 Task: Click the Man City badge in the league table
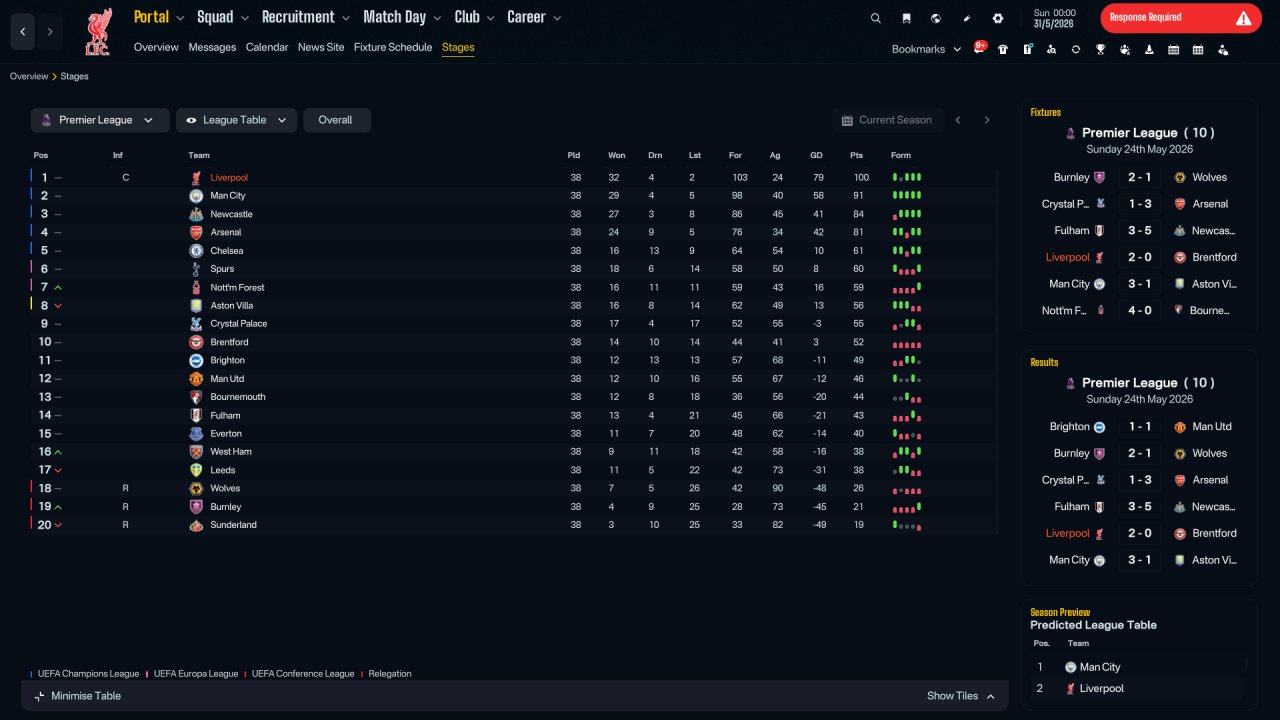[196, 196]
